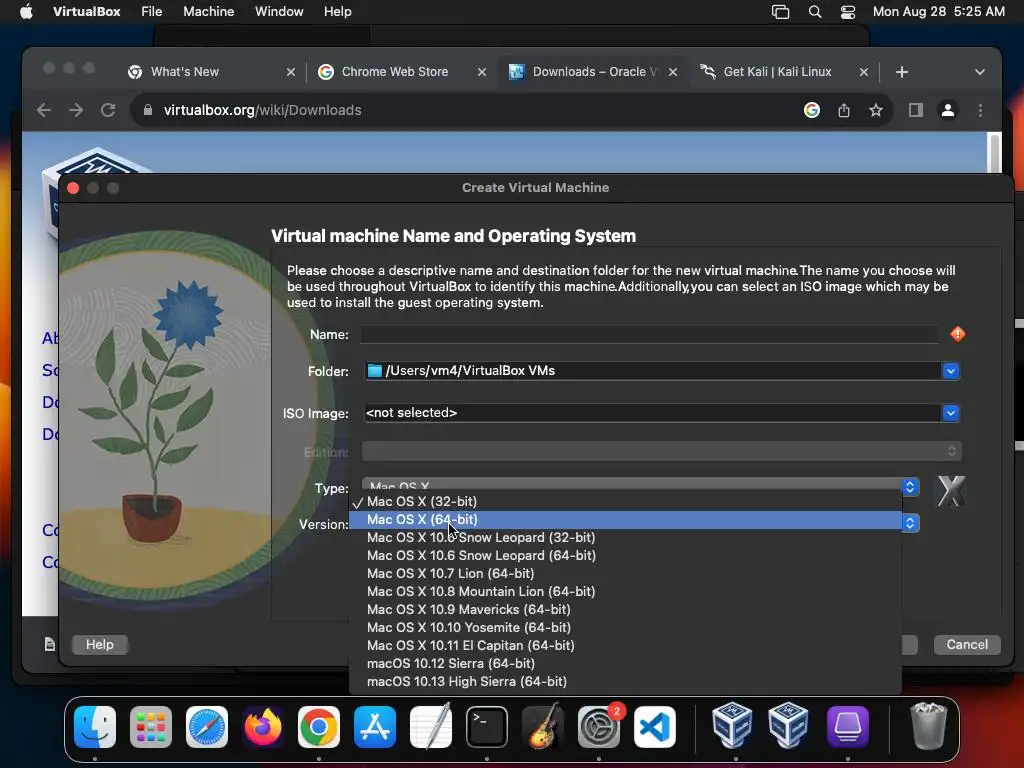Open the Version dropdown stepper
Viewport: 1024px width, 768px height.
[x=910, y=523]
